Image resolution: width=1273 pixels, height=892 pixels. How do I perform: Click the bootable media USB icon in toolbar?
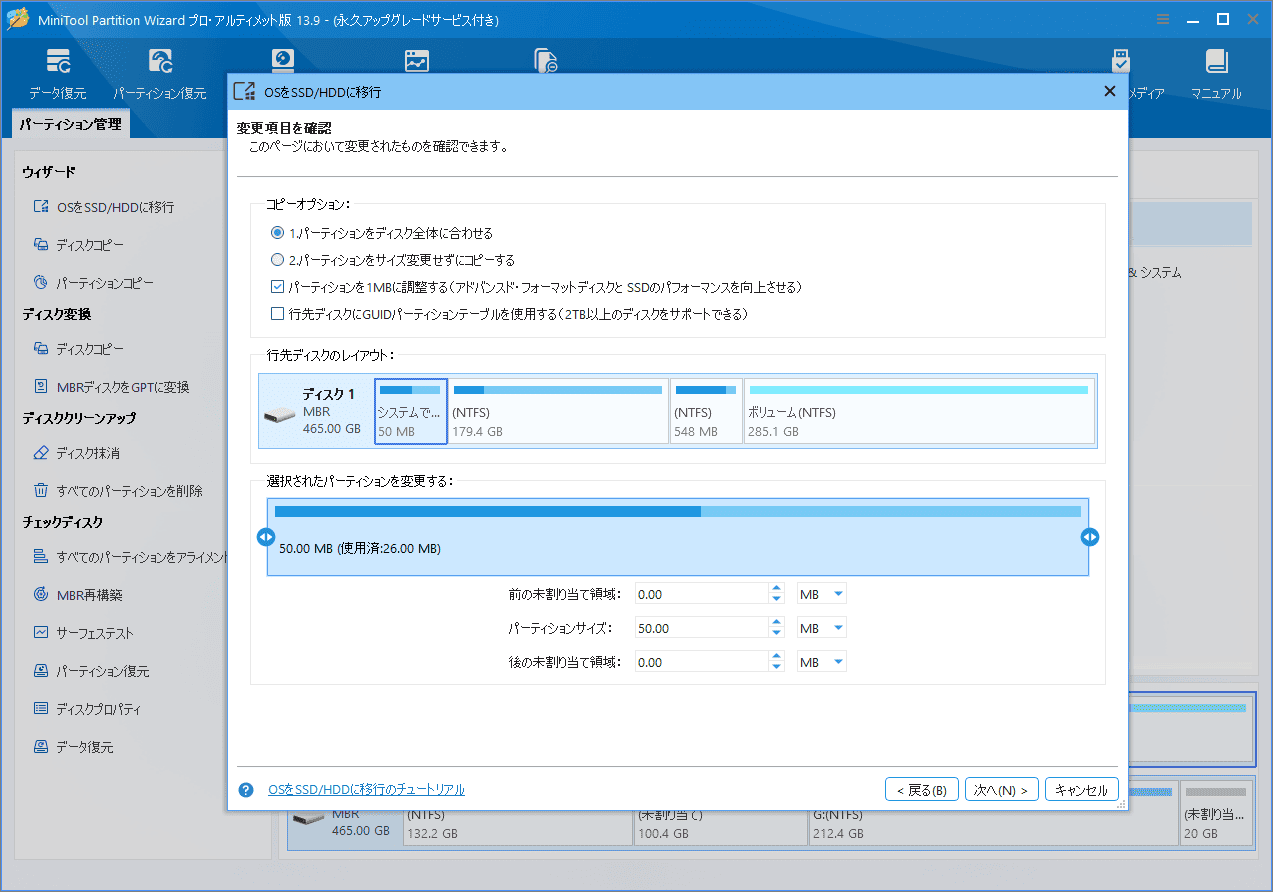[x=1121, y=62]
